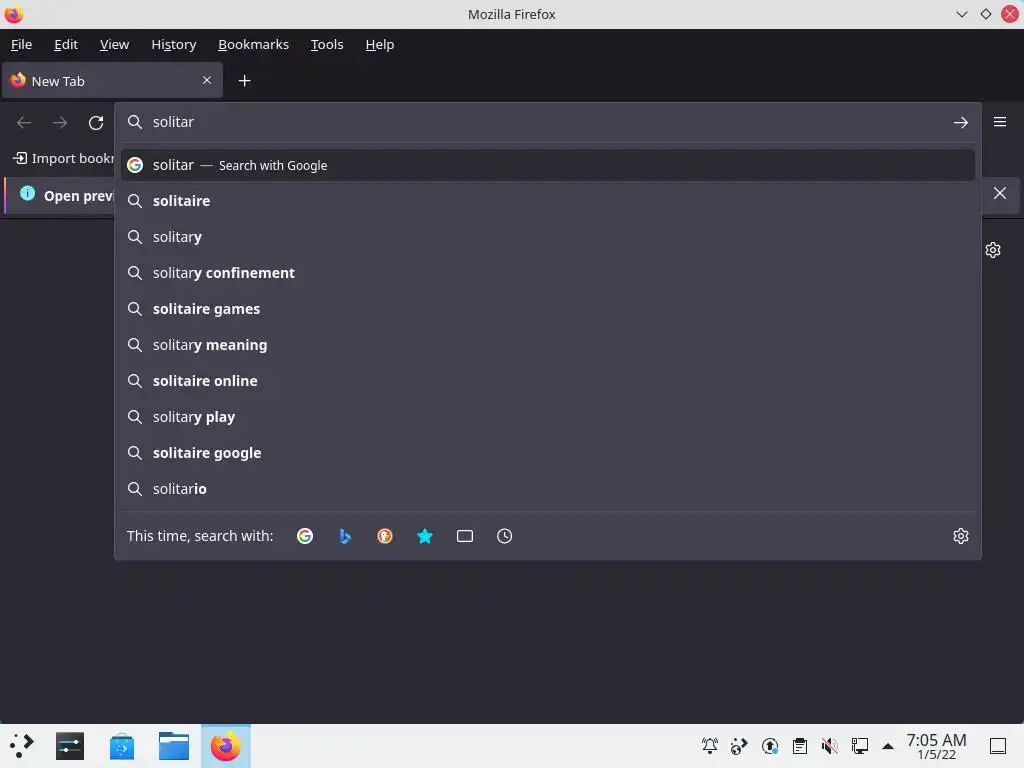Search open tabs via the tab icon
The height and width of the screenshot is (768, 1024).
click(x=464, y=536)
